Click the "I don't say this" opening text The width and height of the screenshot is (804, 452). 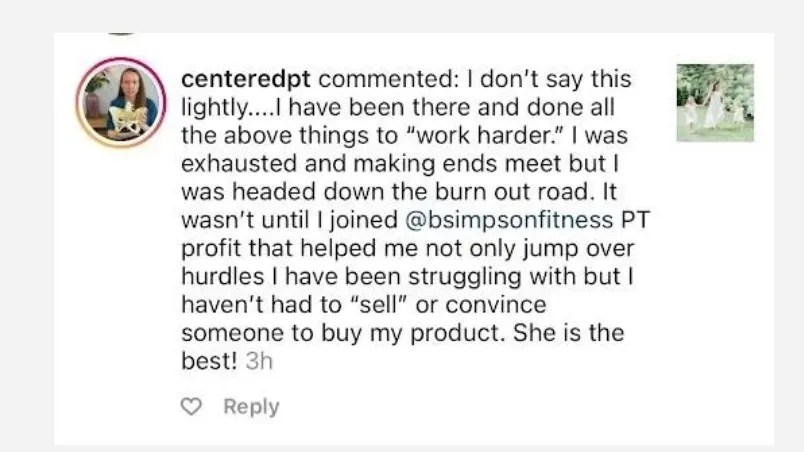[x=549, y=79]
